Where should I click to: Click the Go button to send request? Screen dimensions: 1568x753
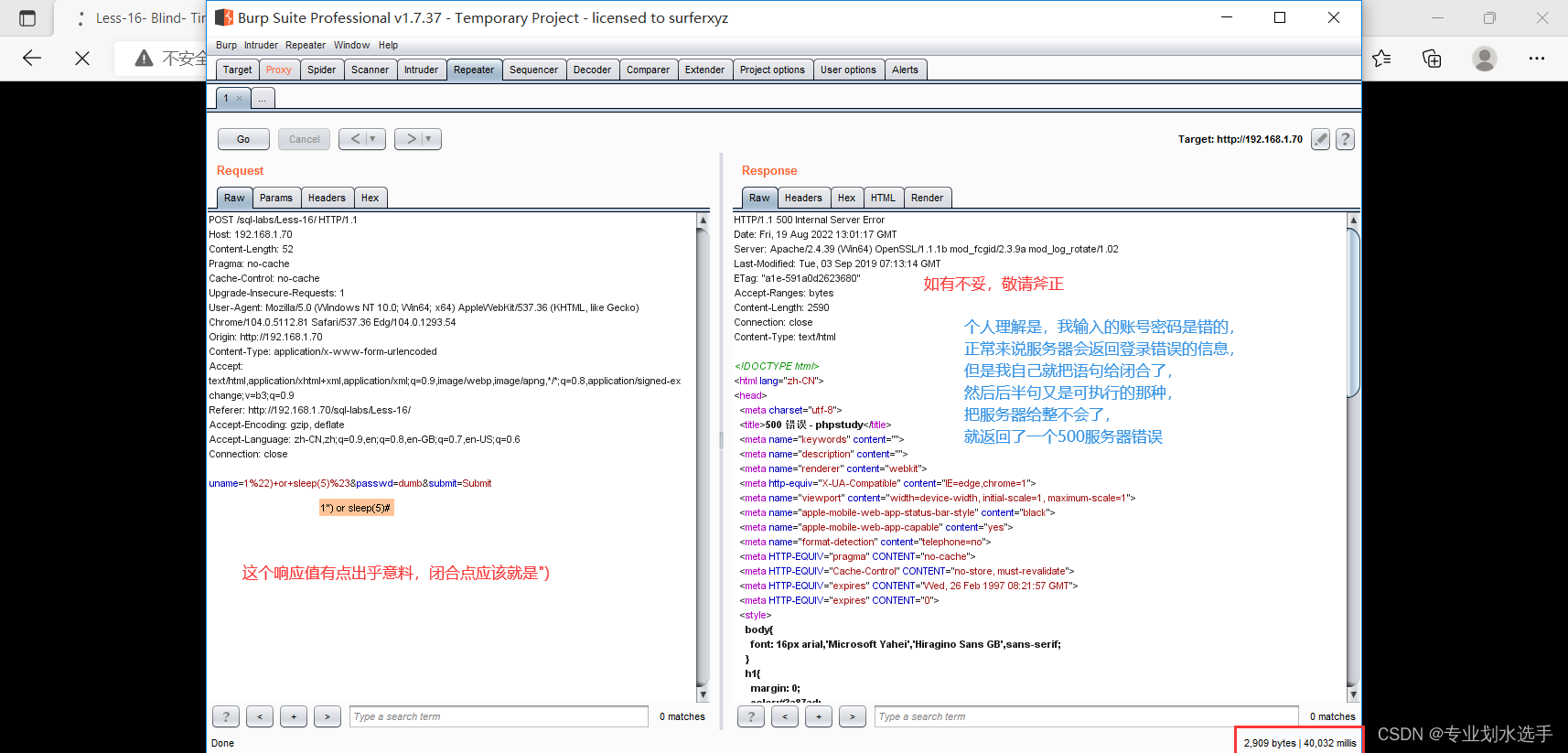coord(243,139)
